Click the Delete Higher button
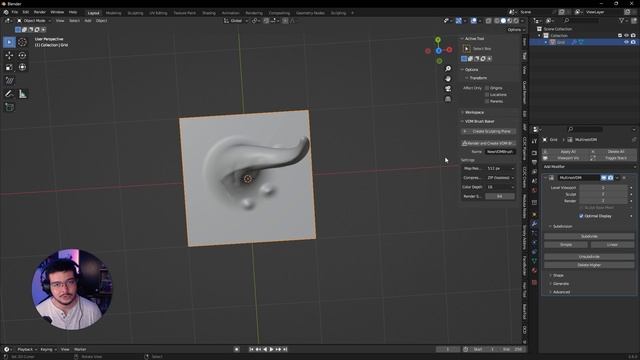 pyautogui.click(x=589, y=265)
